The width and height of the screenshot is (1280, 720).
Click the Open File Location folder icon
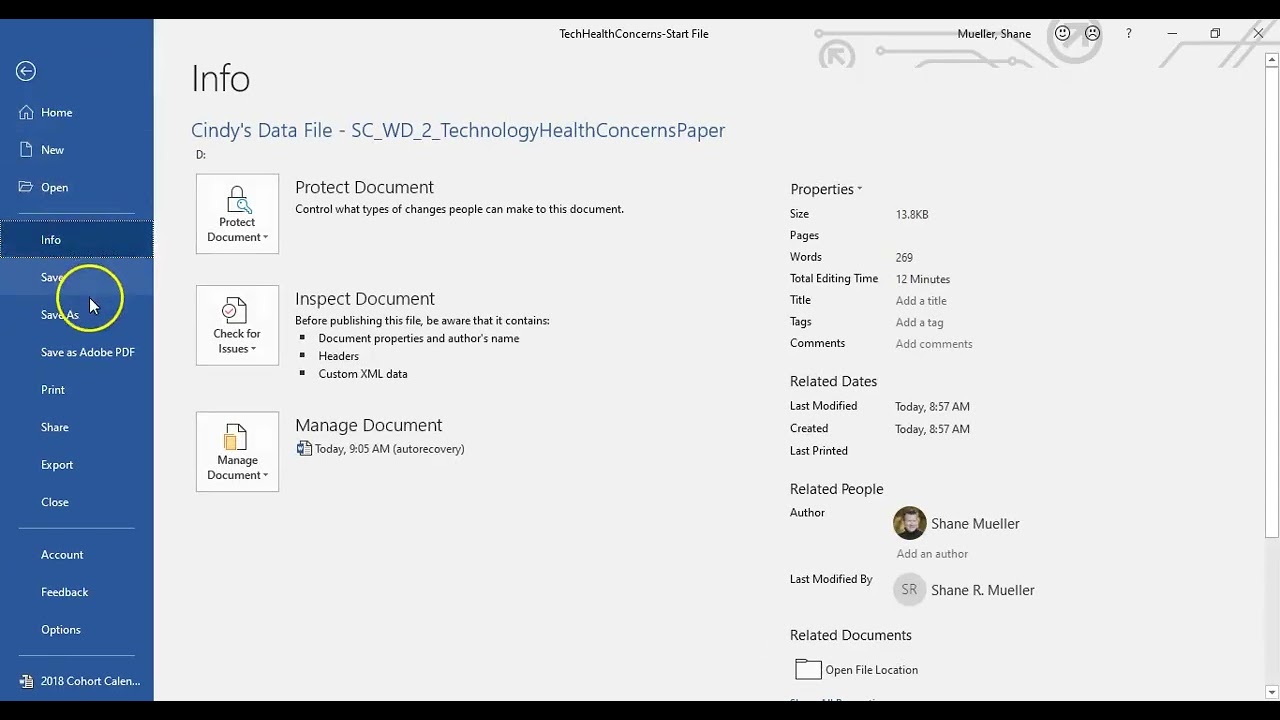tap(808, 670)
